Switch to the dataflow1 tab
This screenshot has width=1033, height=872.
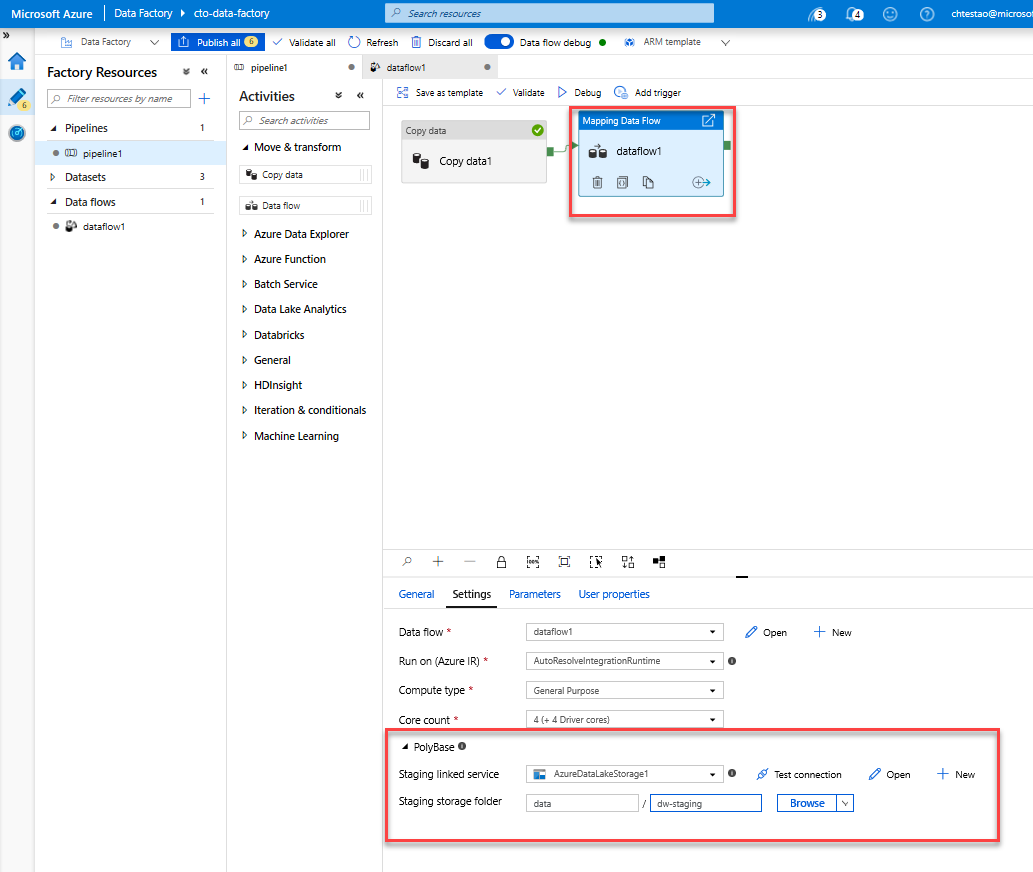430,67
